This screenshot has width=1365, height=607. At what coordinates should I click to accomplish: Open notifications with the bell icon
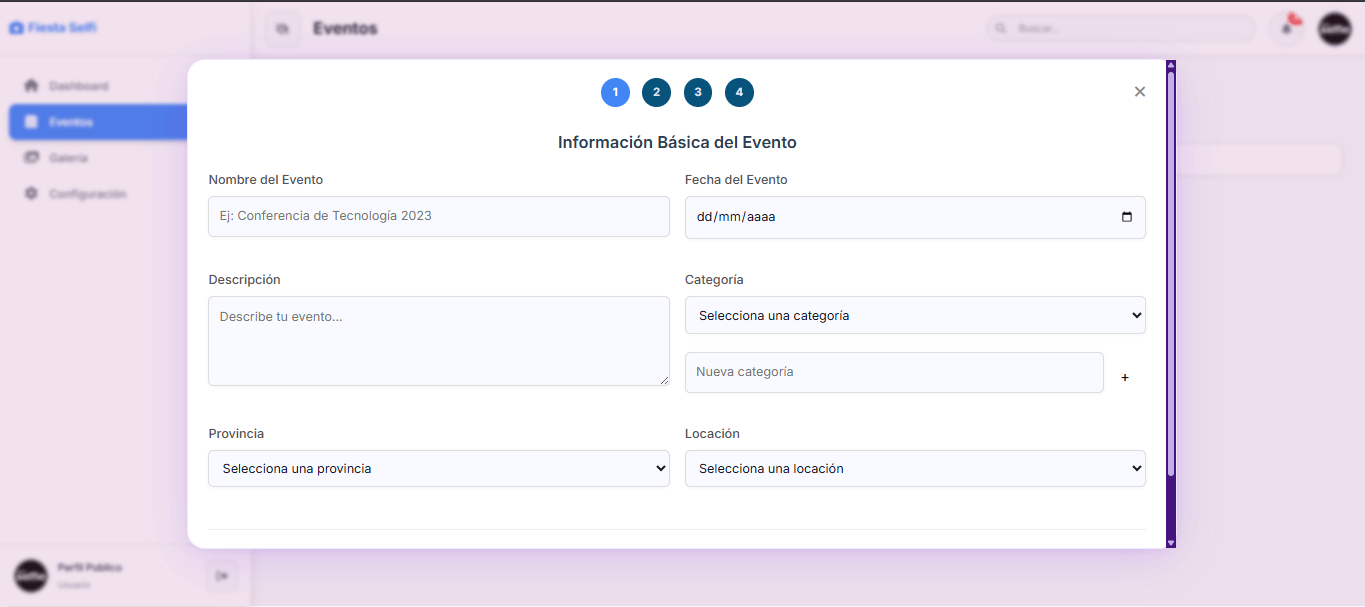click(x=1287, y=29)
